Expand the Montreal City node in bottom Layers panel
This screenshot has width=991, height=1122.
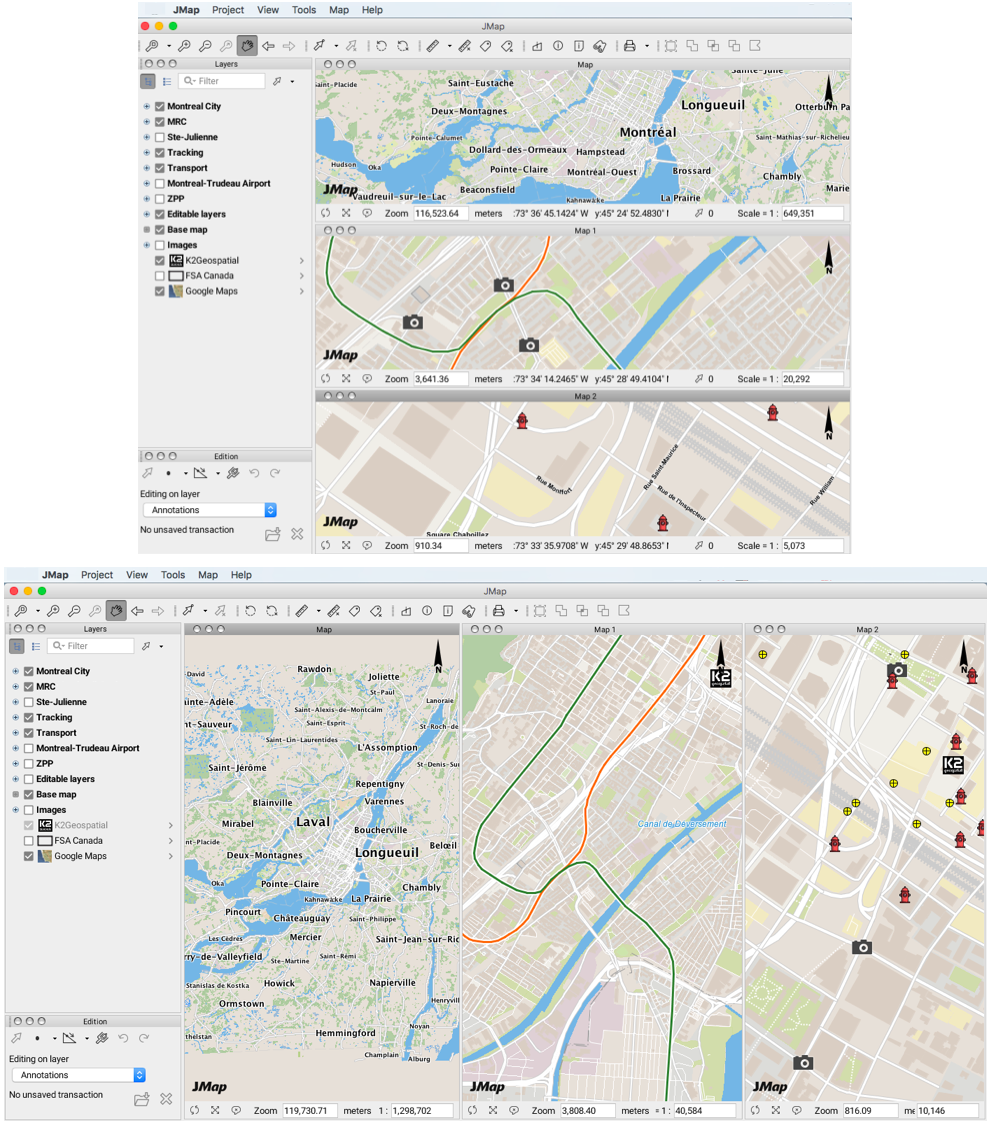[15, 671]
